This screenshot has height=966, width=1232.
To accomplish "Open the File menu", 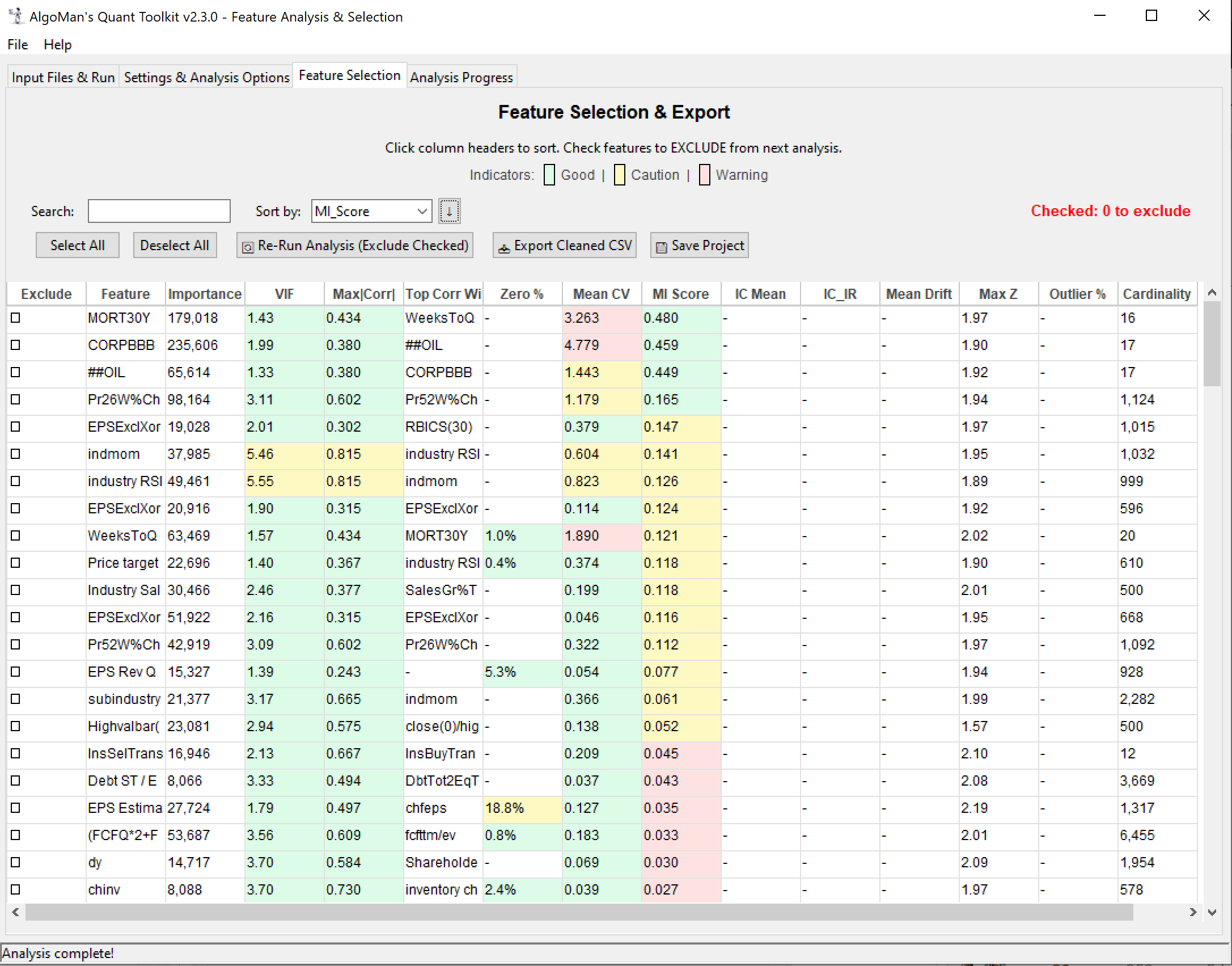I will [17, 44].
